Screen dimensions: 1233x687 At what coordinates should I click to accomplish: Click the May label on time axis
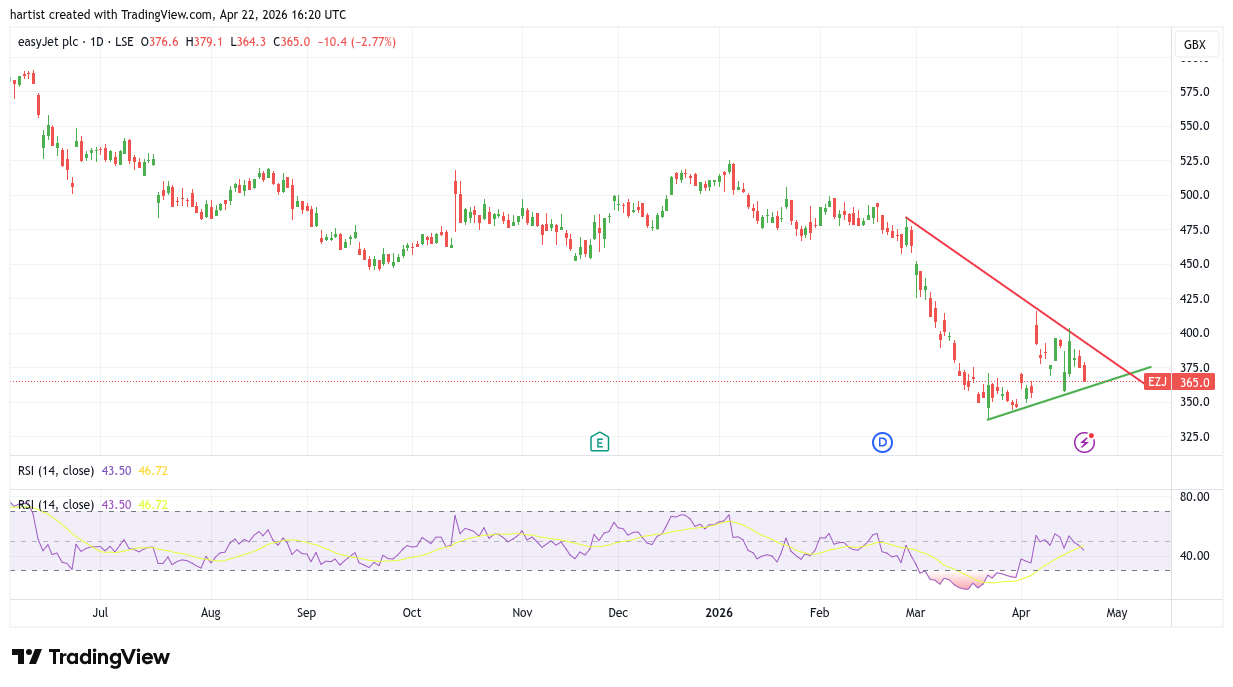pyautogui.click(x=1117, y=613)
